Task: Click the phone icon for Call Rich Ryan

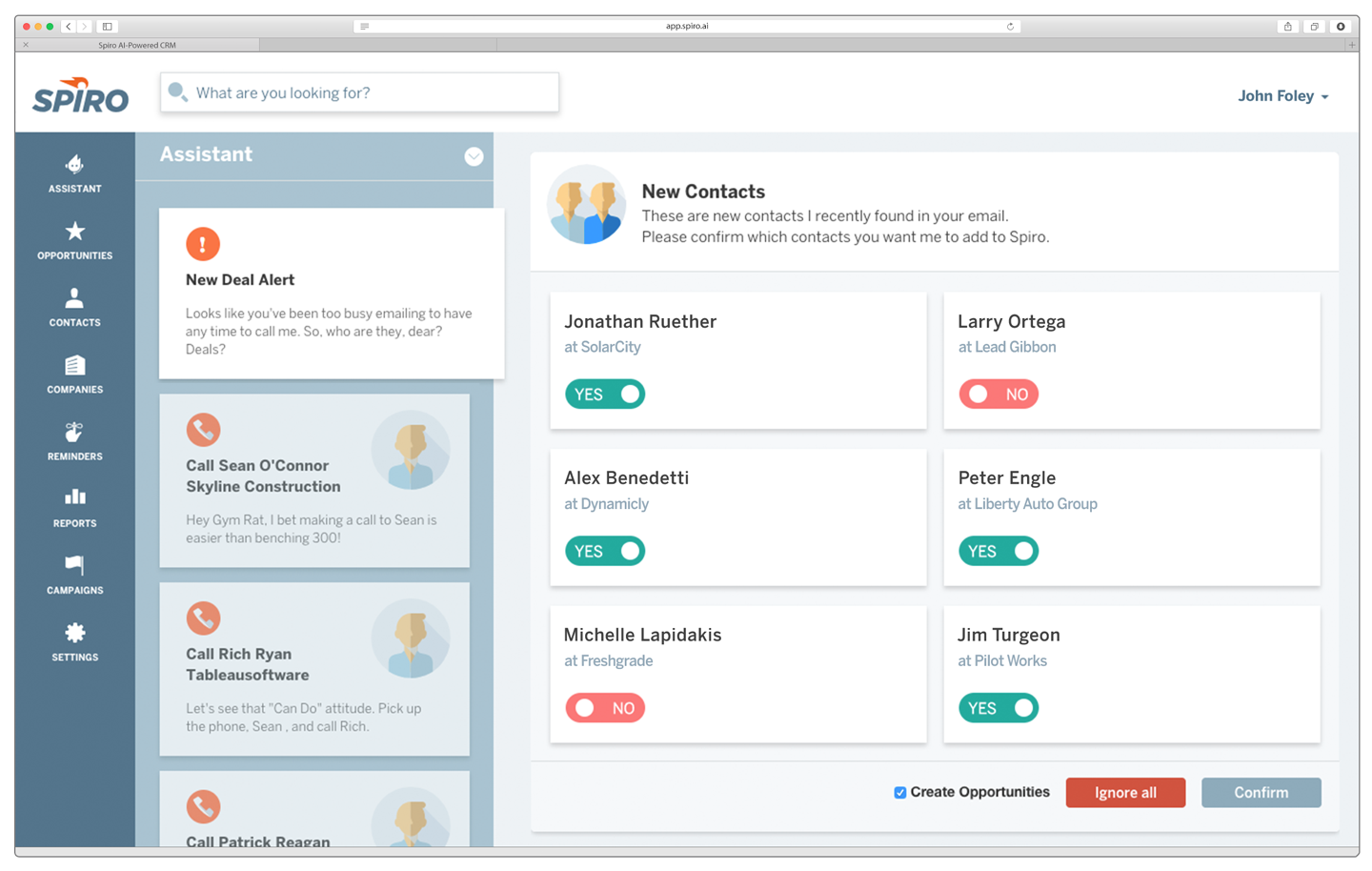Action: point(203,618)
